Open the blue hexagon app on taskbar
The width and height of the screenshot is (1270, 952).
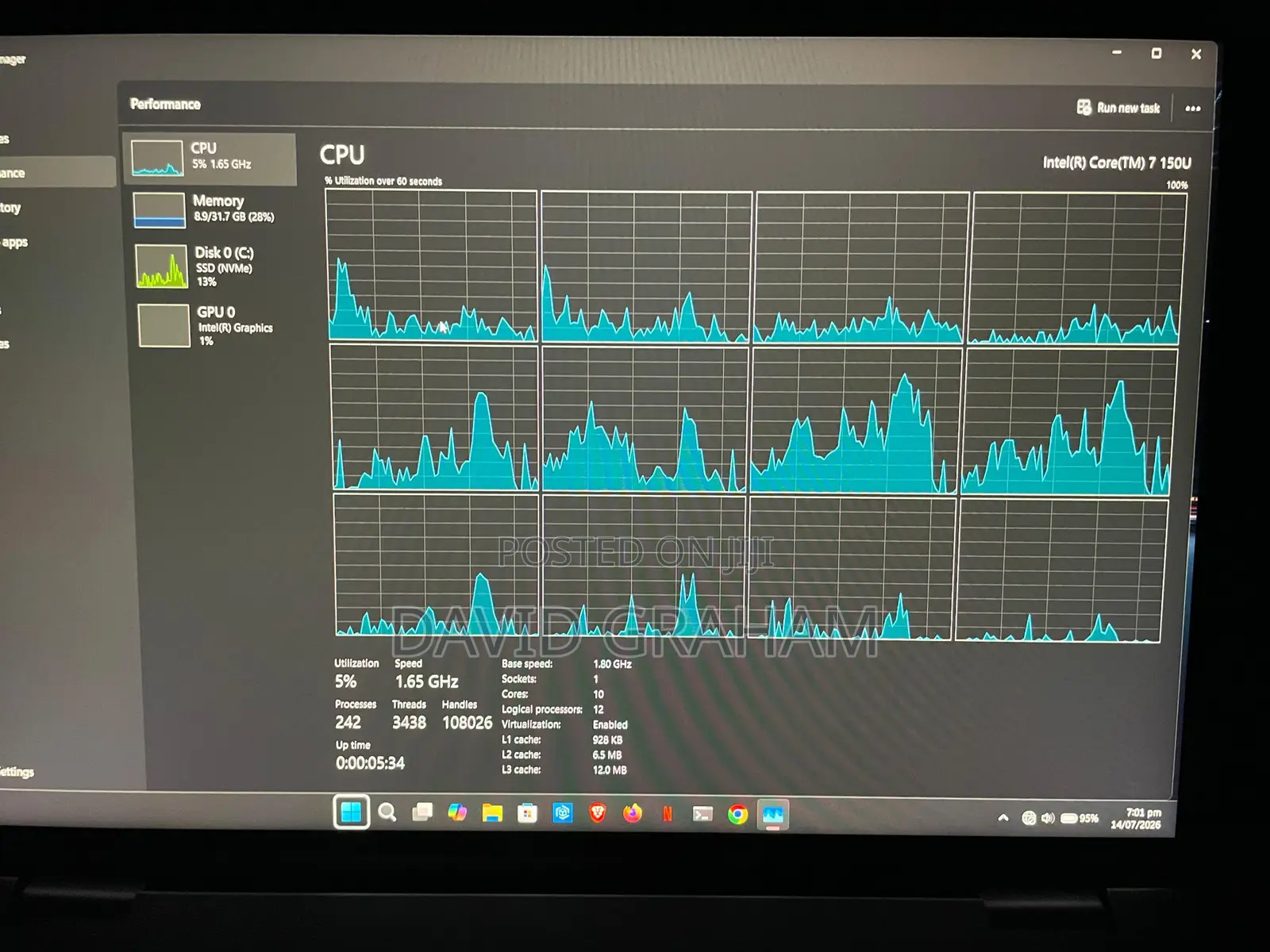[x=562, y=813]
